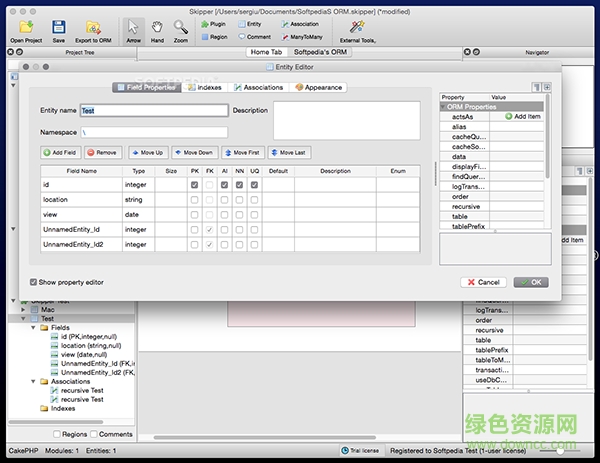The height and width of the screenshot is (463, 600).
Task: Collapse the Fields folder in project tree
Action: point(32,327)
